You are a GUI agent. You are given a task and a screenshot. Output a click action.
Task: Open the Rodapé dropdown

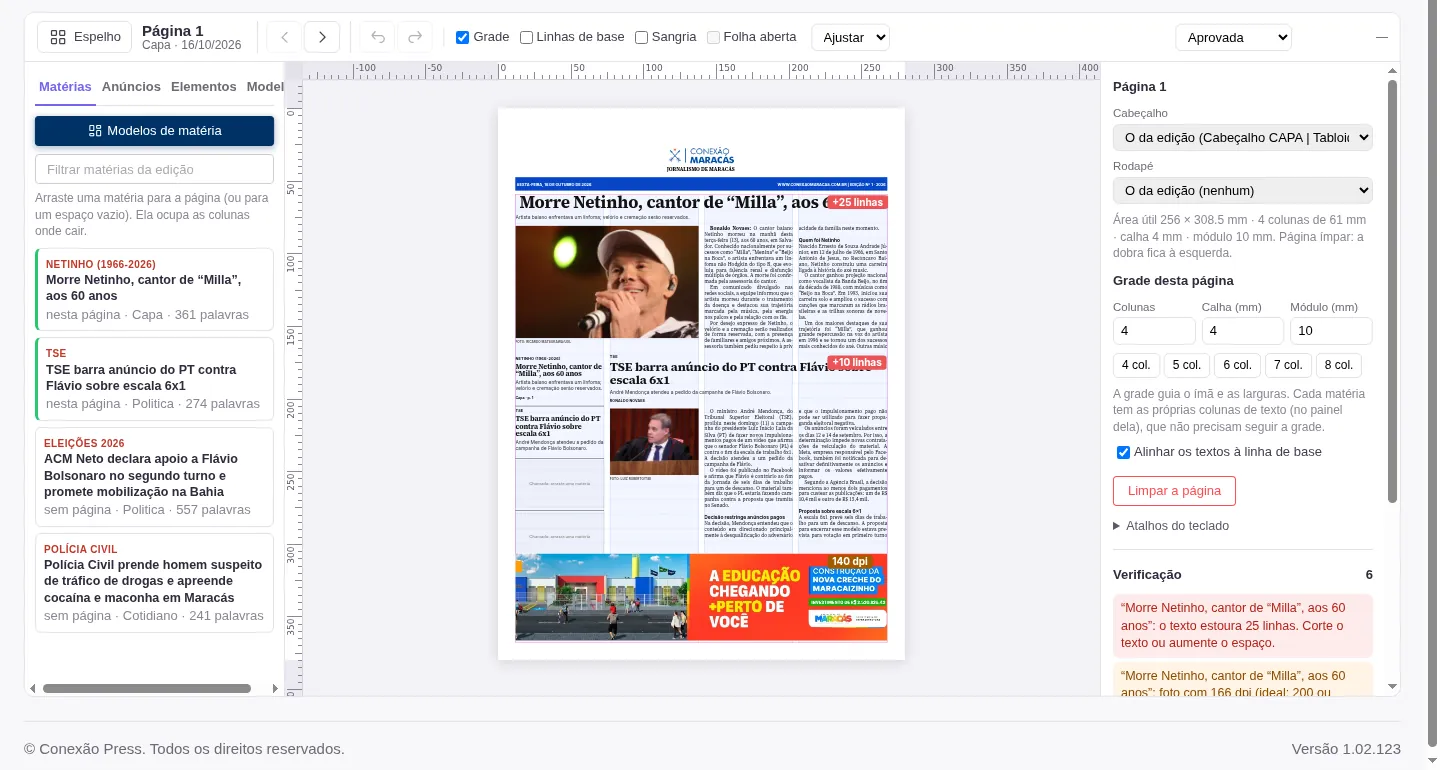click(x=1242, y=190)
